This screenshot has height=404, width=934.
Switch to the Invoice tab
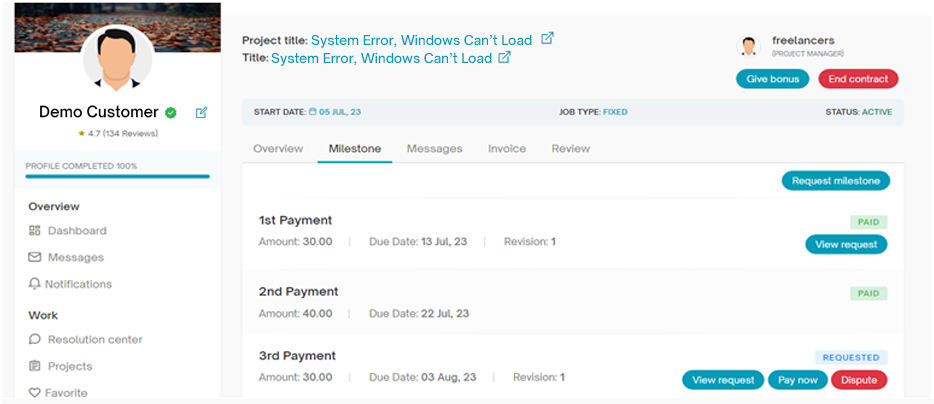pyautogui.click(x=506, y=149)
